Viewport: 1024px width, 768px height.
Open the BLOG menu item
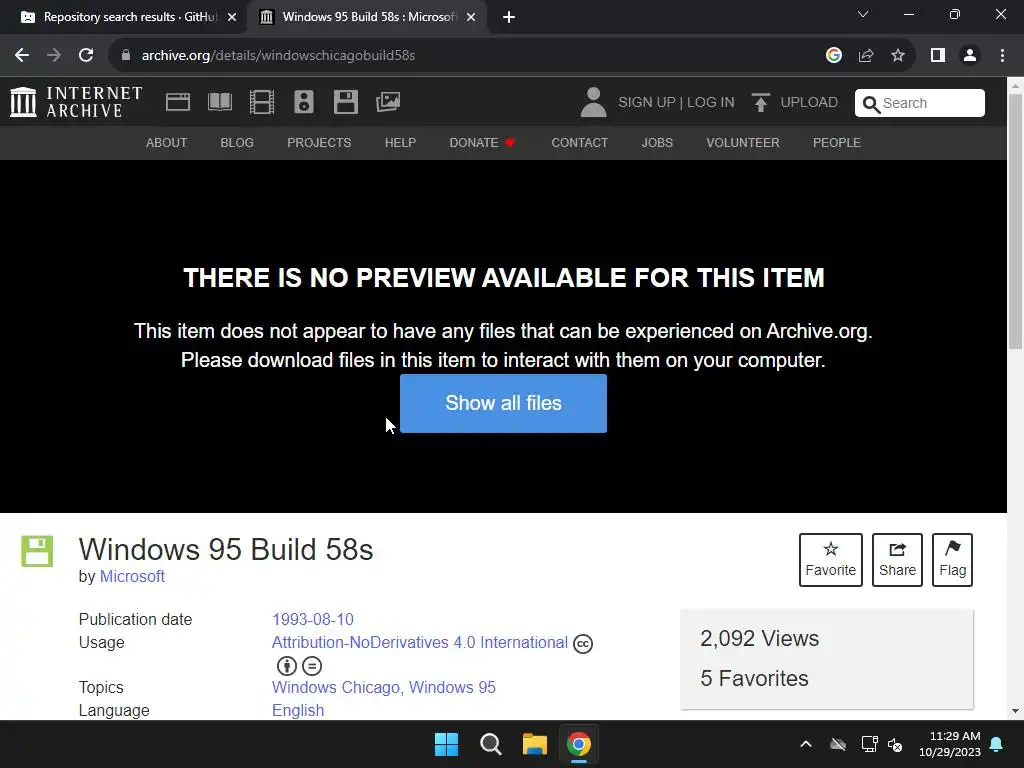pyautogui.click(x=237, y=142)
